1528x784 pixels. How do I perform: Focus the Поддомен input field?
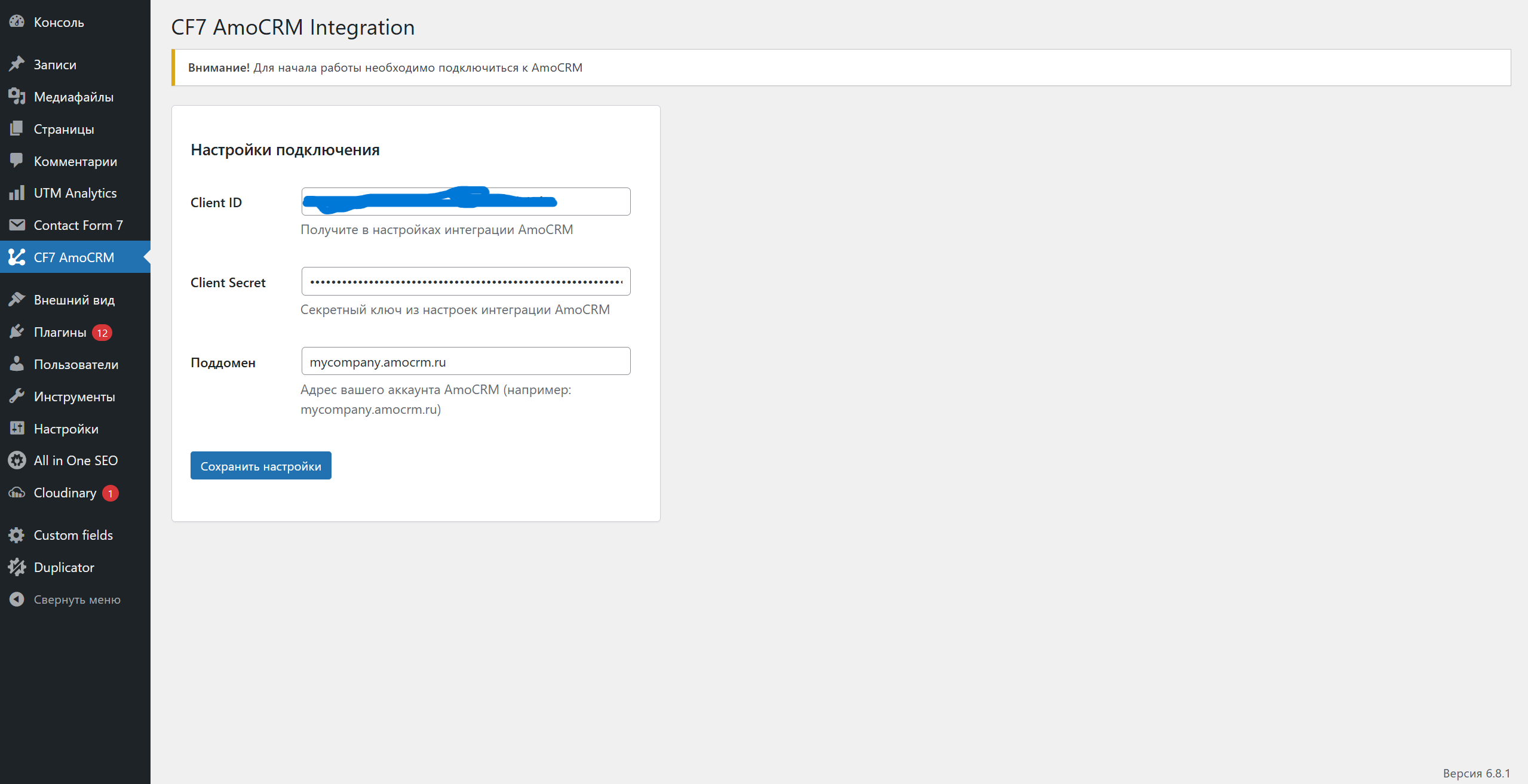tap(466, 361)
